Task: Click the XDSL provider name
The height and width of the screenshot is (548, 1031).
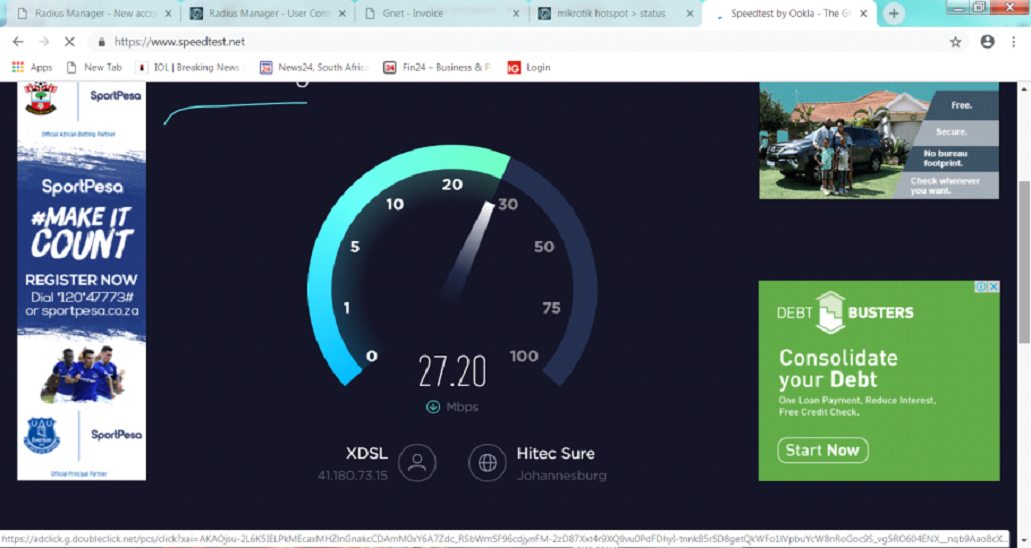Action: tap(367, 453)
